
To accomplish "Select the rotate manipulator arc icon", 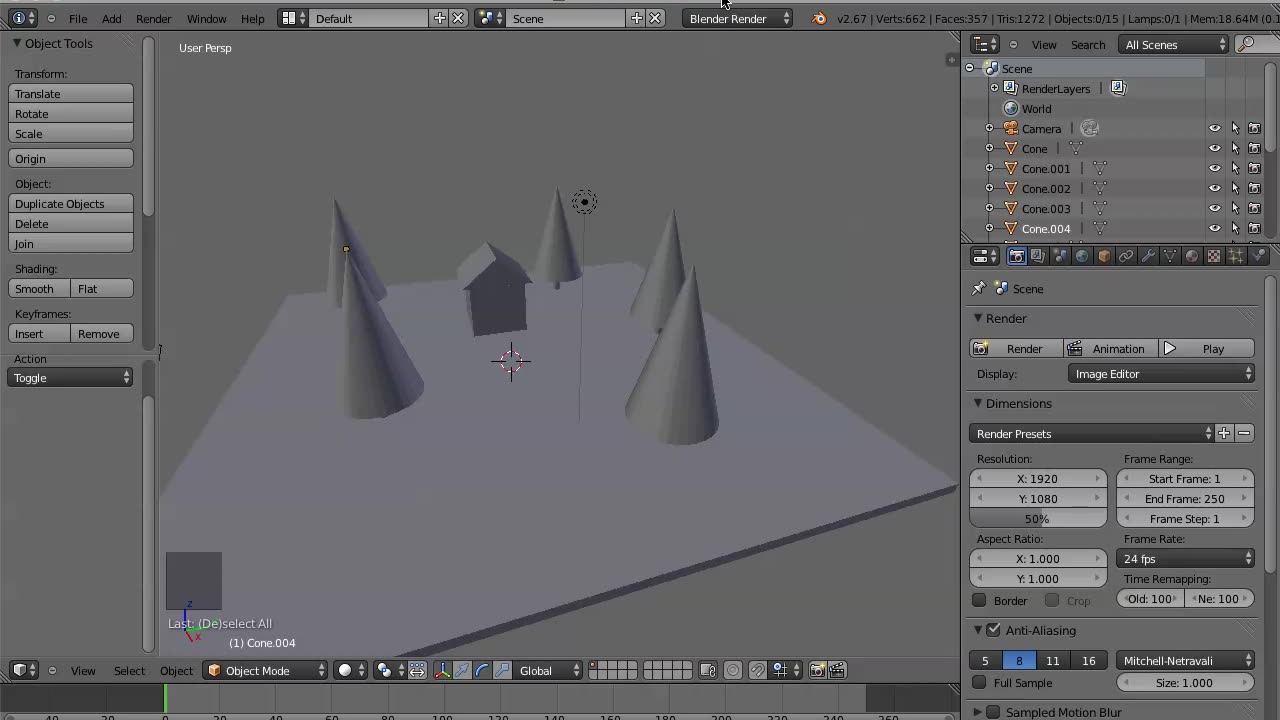I will [482, 670].
